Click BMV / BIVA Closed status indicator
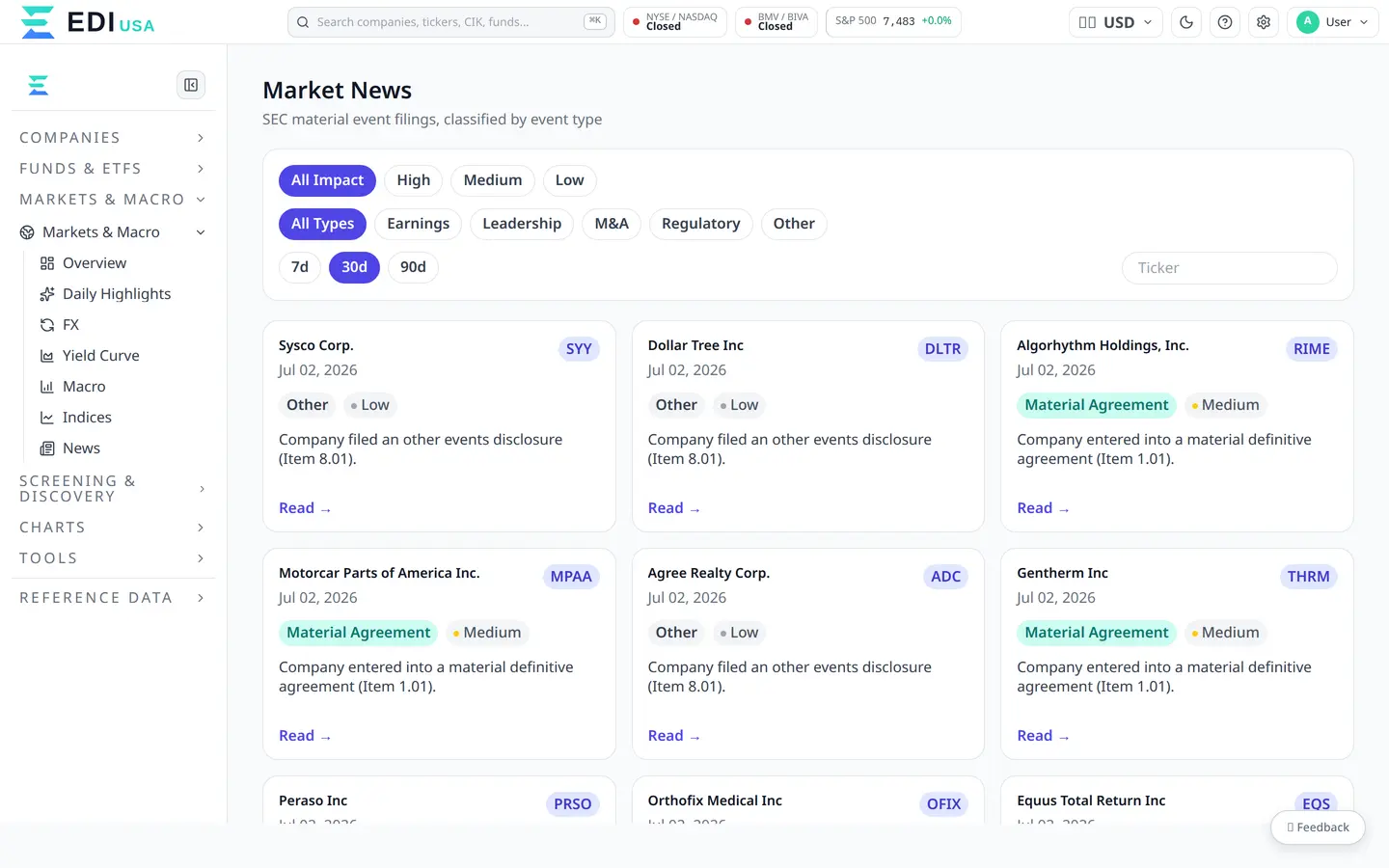The height and width of the screenshot is (868, 1389). (x=776, y=22)
